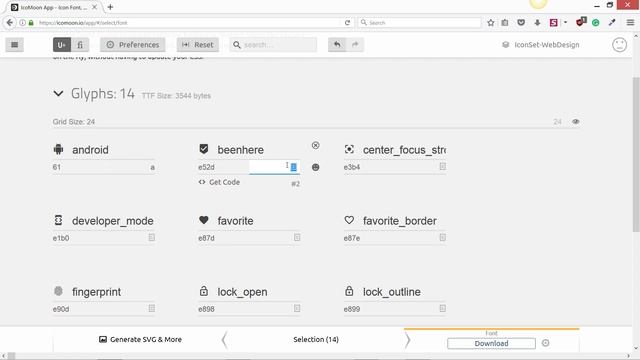The image size is (640, 360).
Task: Click the android glyph icon
Action: 58,149
